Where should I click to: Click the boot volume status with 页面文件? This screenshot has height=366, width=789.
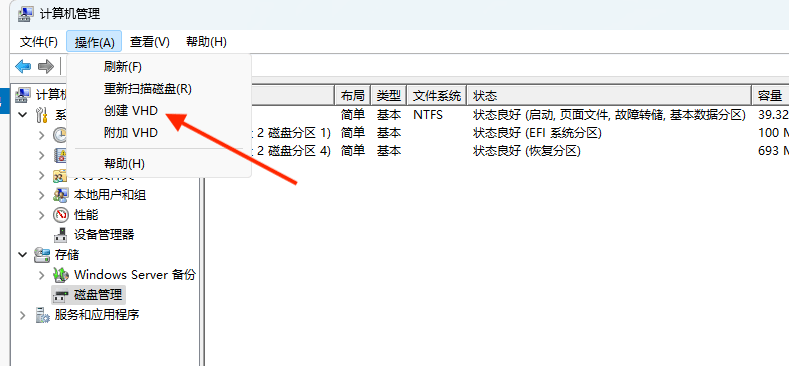pyautogui.click(x=609, y=115)
